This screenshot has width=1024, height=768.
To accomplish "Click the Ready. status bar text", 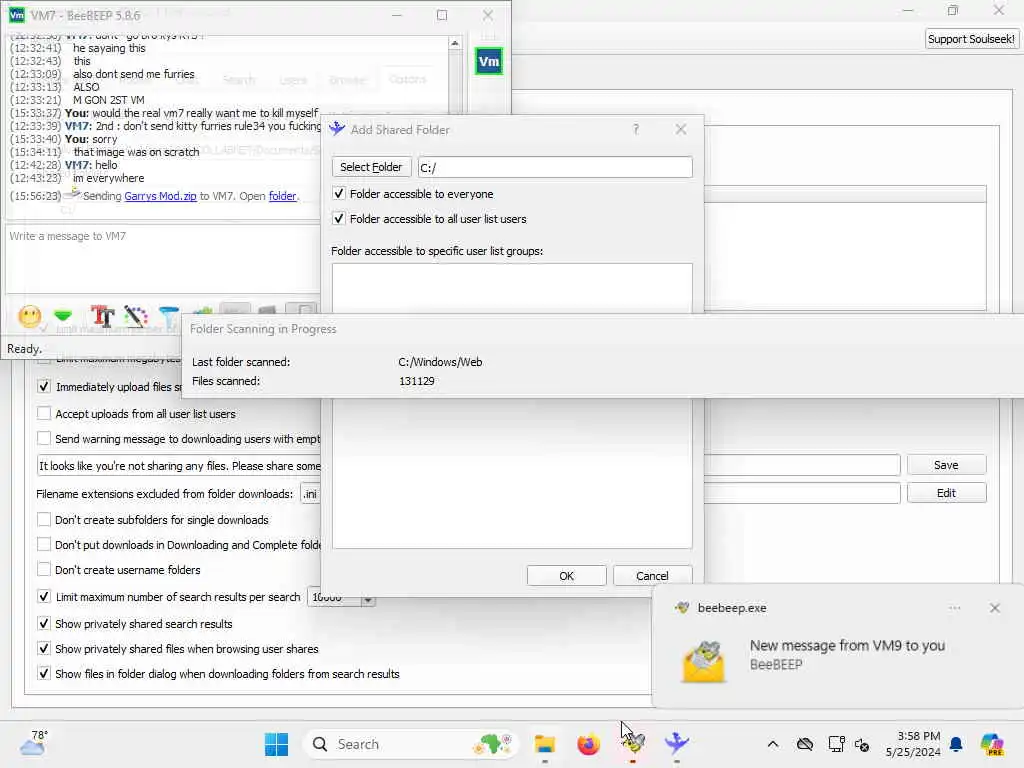I will 24,349.
